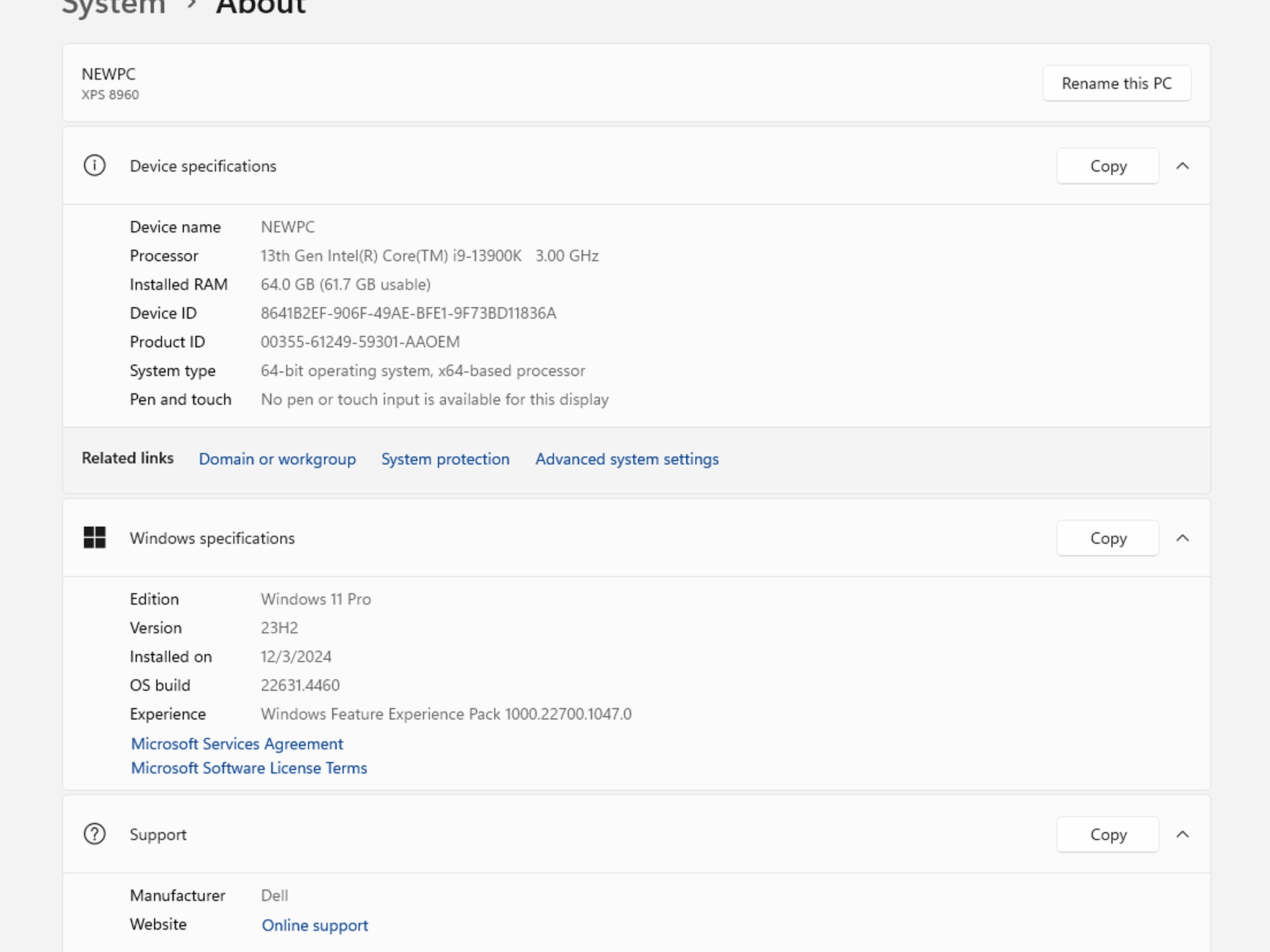The image size is (1270, 952).
Task: Copy the Windows specifications
Action: click(1108, 537)
